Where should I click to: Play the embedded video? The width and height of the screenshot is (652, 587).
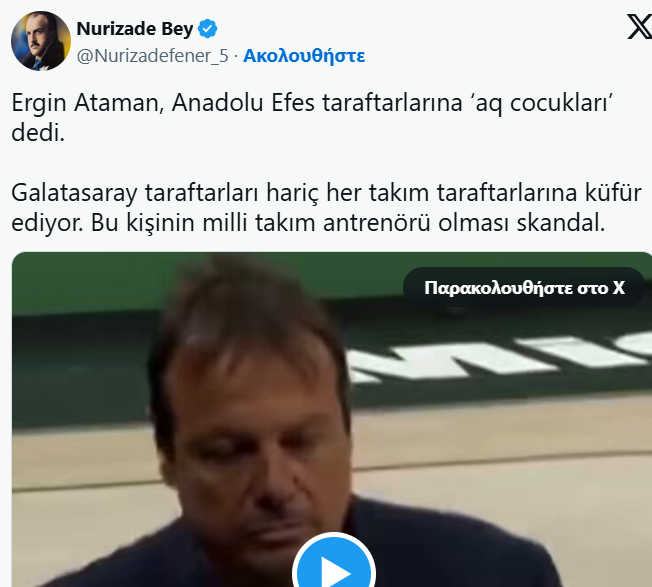(334, 565)
